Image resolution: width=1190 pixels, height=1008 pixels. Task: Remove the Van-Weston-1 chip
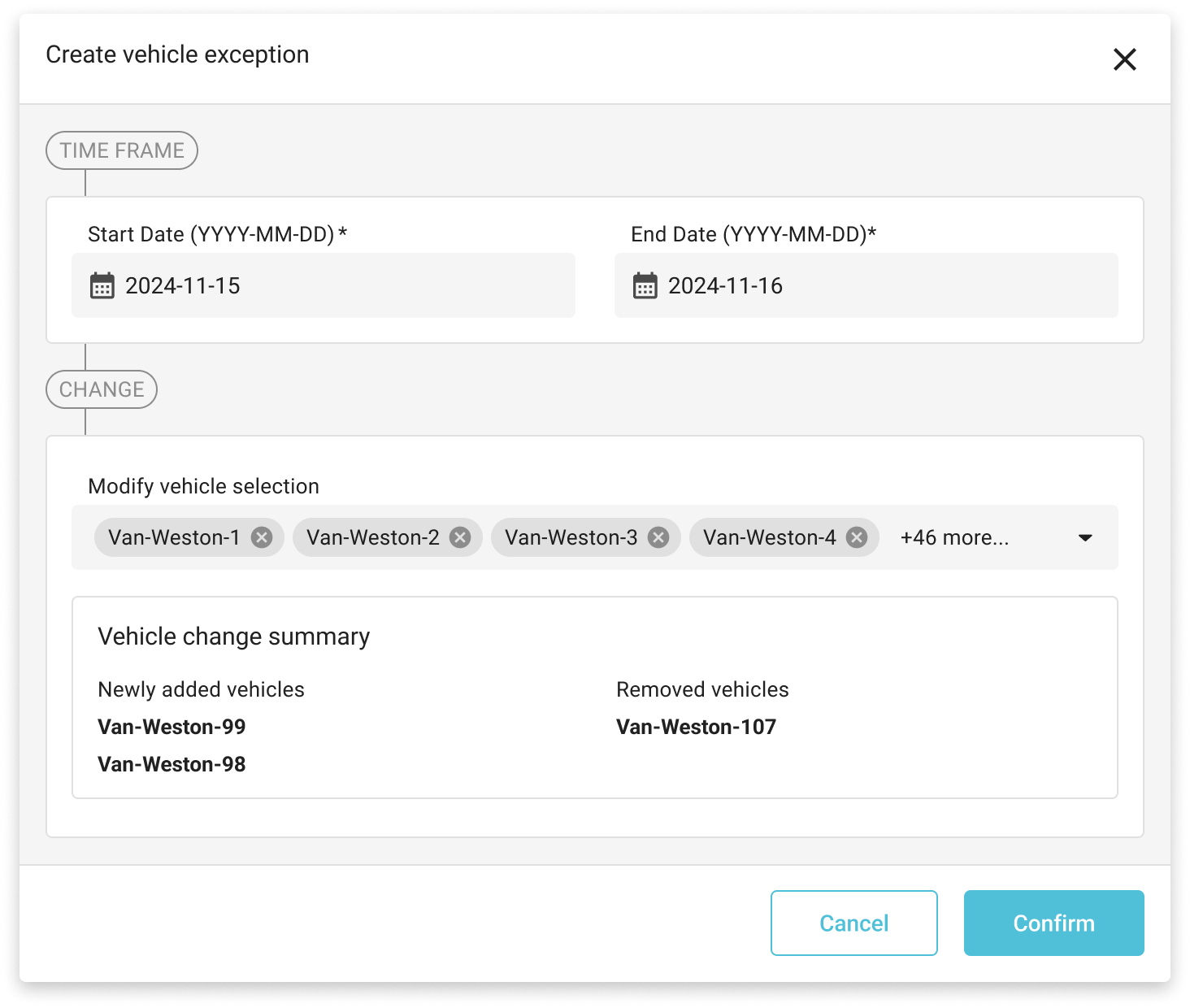(261, 537)
